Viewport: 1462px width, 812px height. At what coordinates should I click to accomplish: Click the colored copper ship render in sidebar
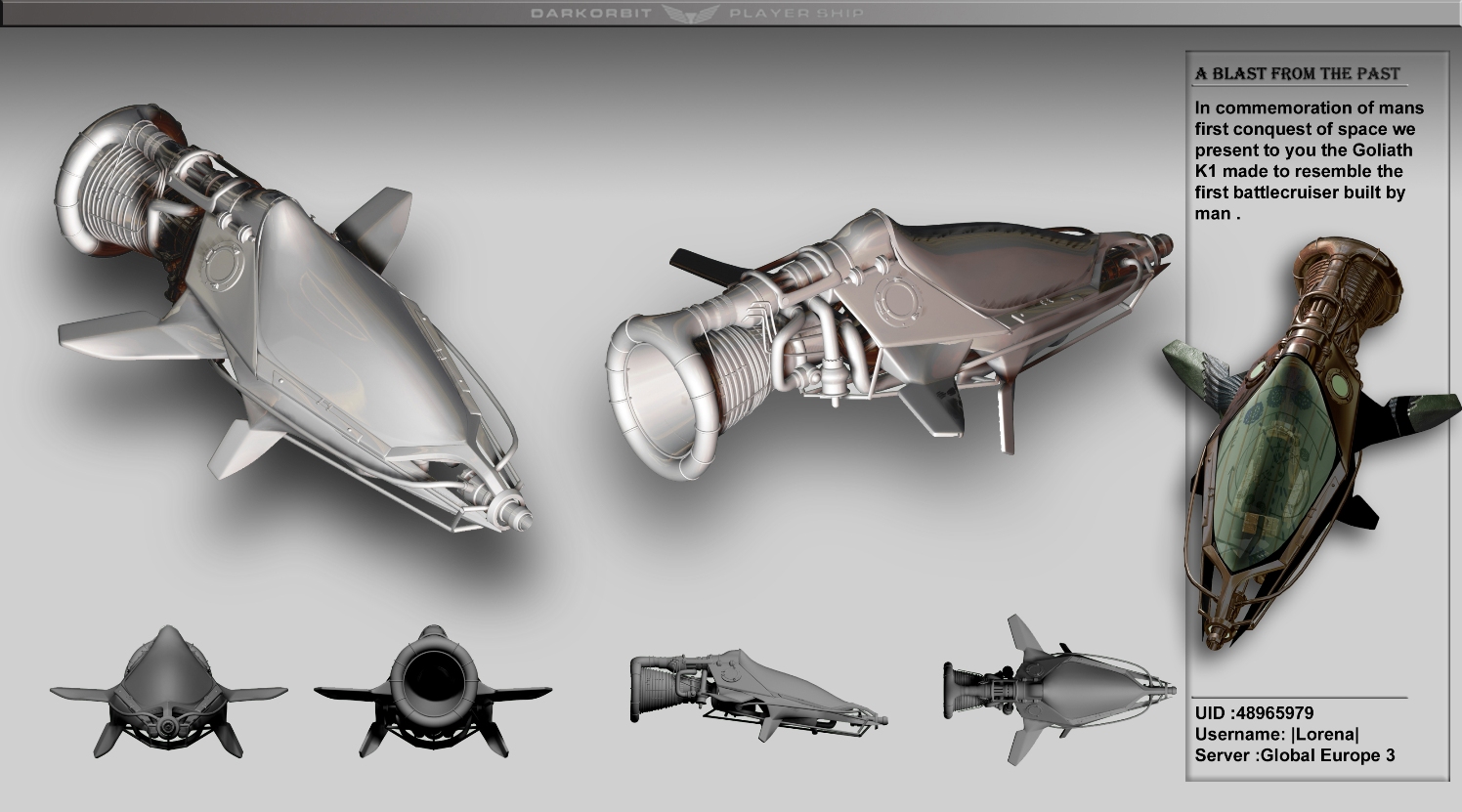1310,442
